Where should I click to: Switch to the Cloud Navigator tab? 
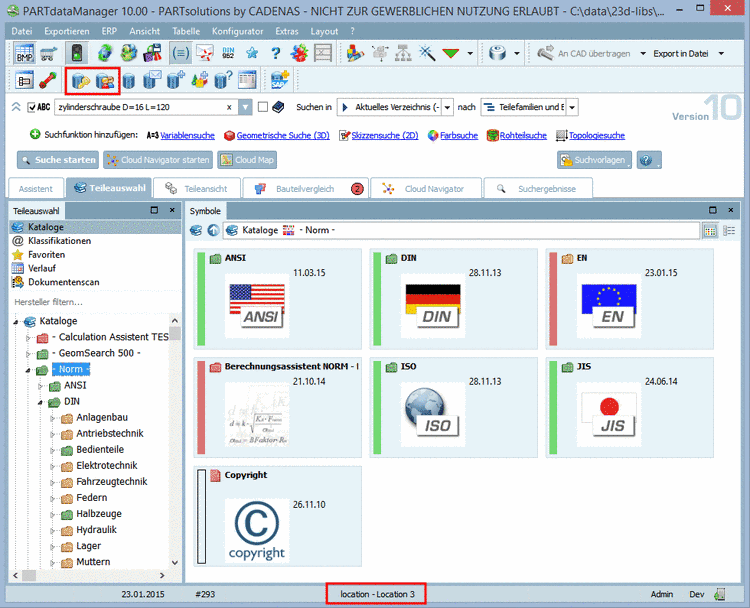pos(426,188)
